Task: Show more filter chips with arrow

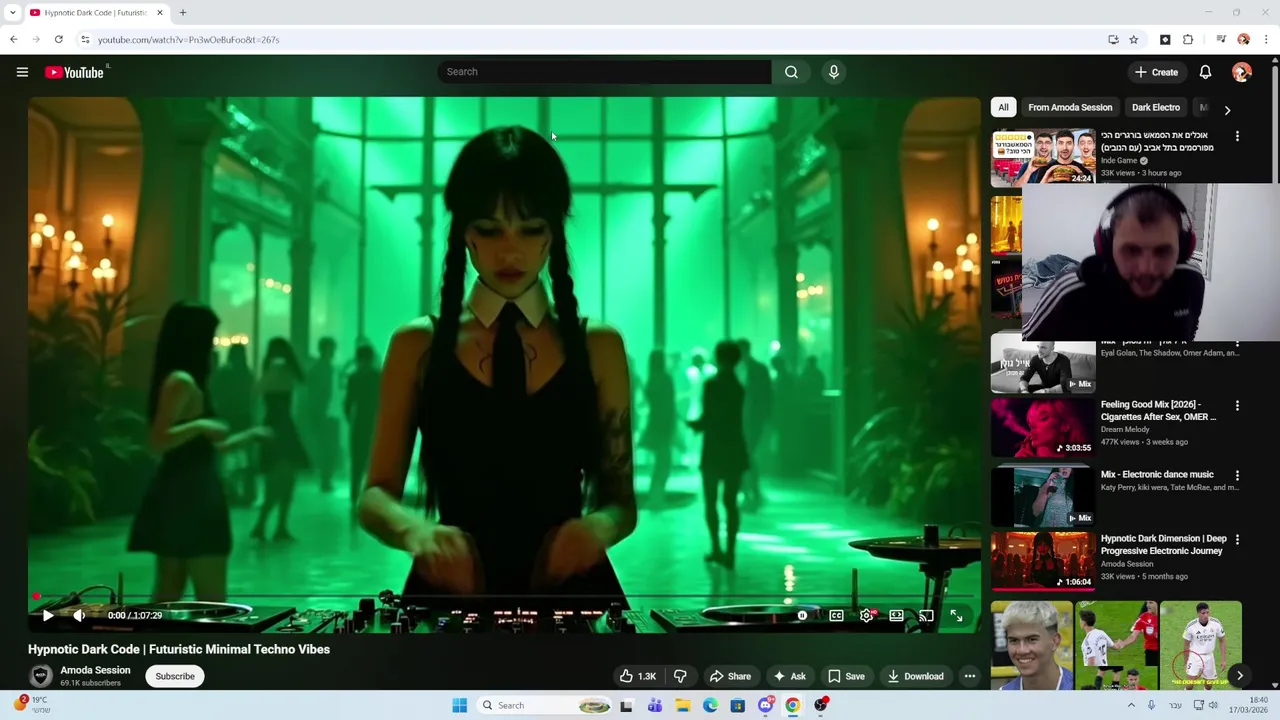Action: point(1227,109)
